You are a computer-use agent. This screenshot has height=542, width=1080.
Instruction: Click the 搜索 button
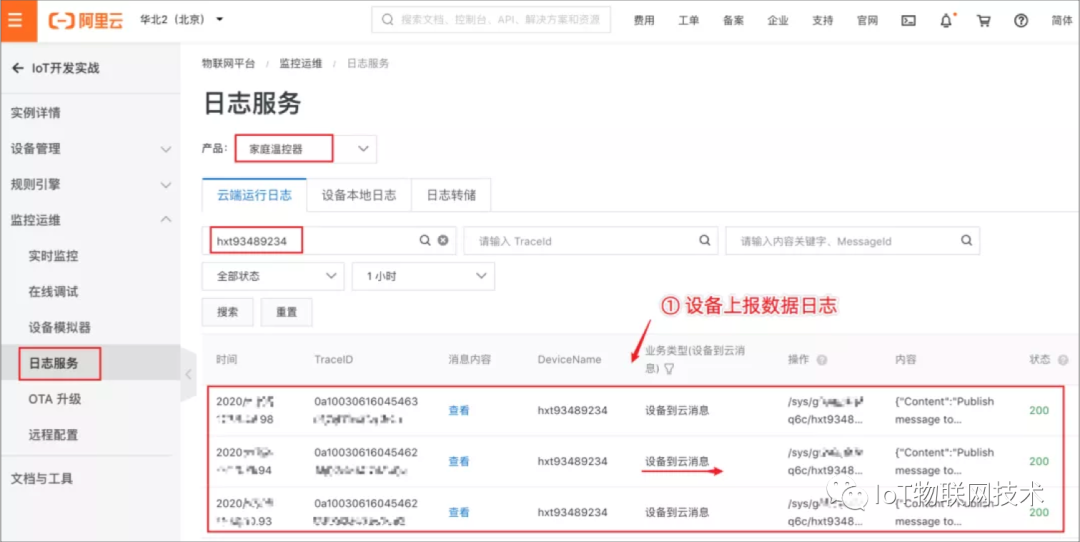tap(227, 312)
